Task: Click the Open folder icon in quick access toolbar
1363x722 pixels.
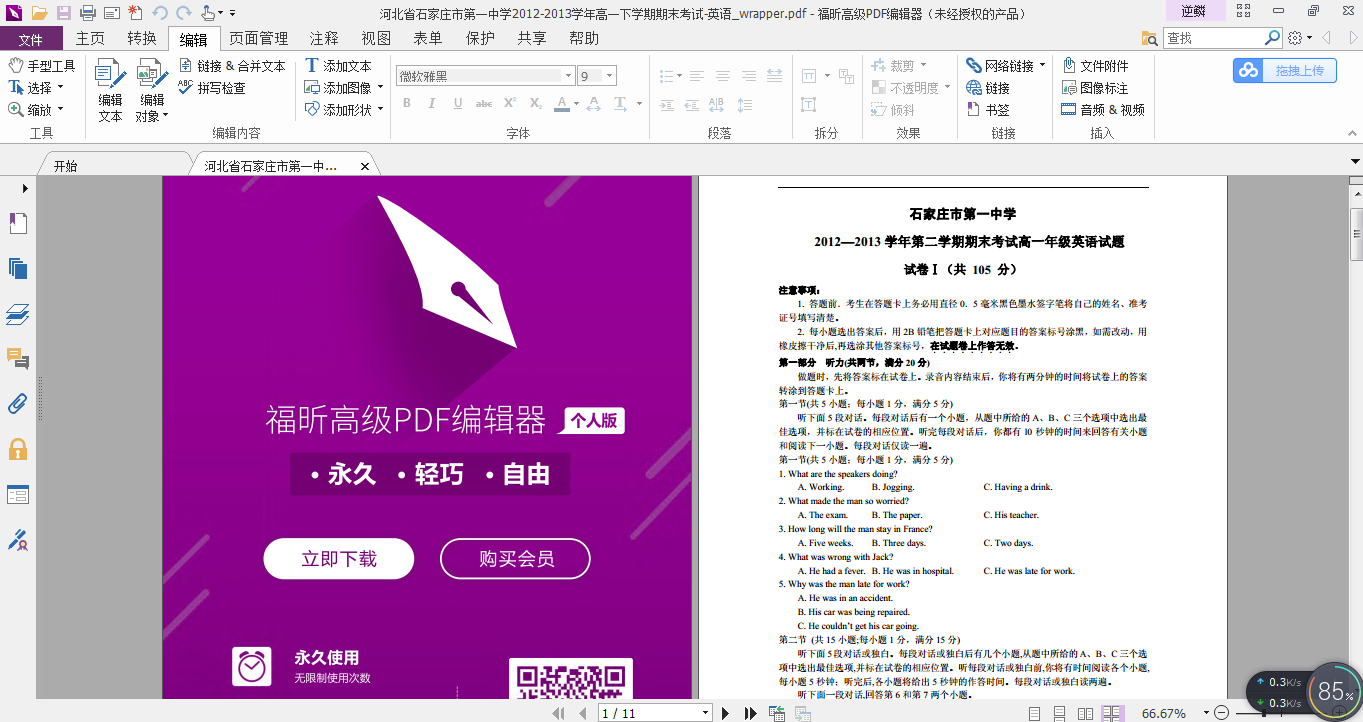Action: (39, 13)
